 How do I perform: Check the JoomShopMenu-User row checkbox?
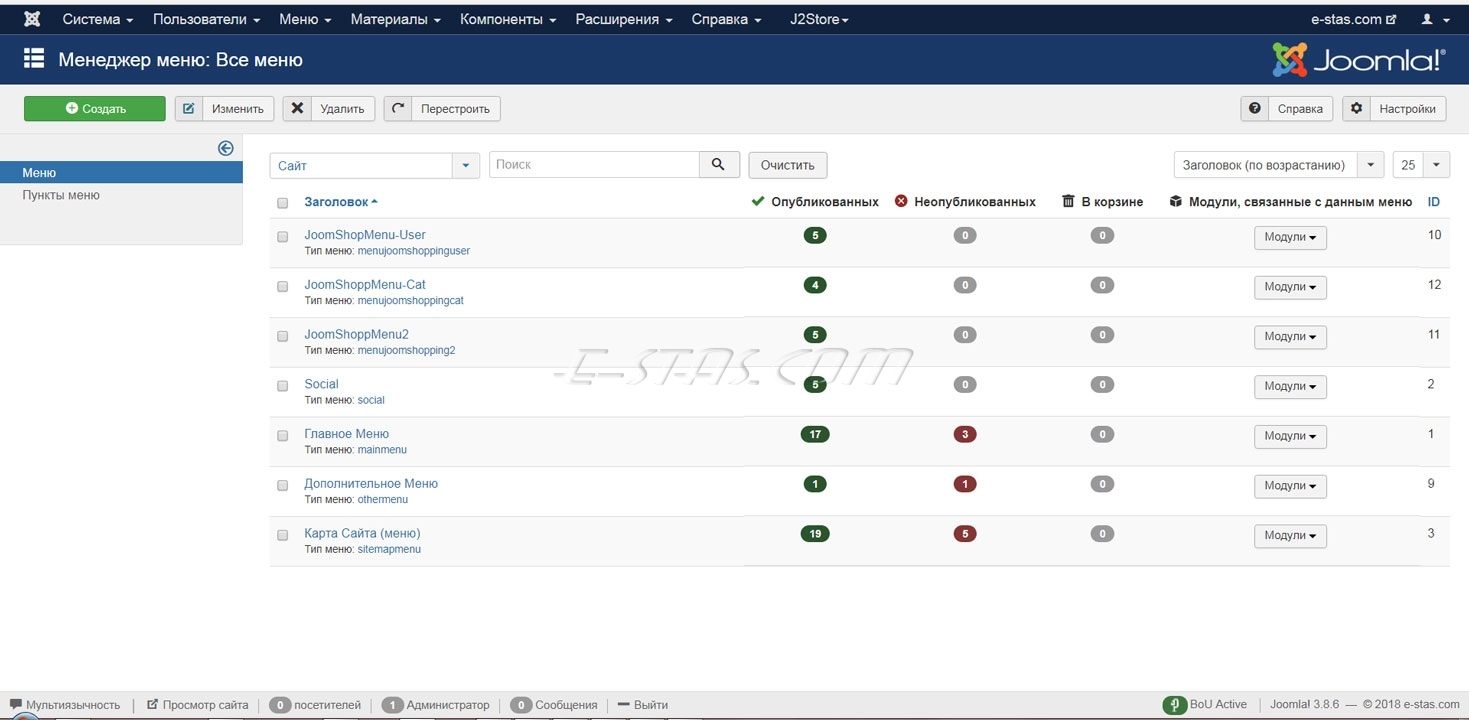coord(282,237)
